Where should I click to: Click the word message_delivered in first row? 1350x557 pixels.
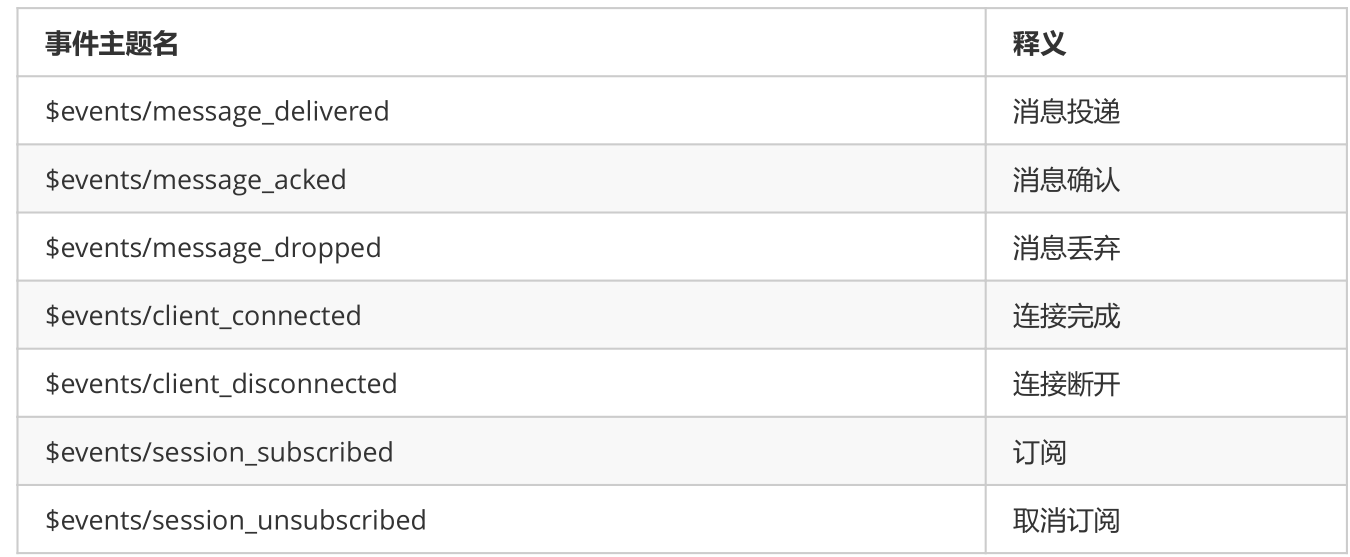[270, 111]
